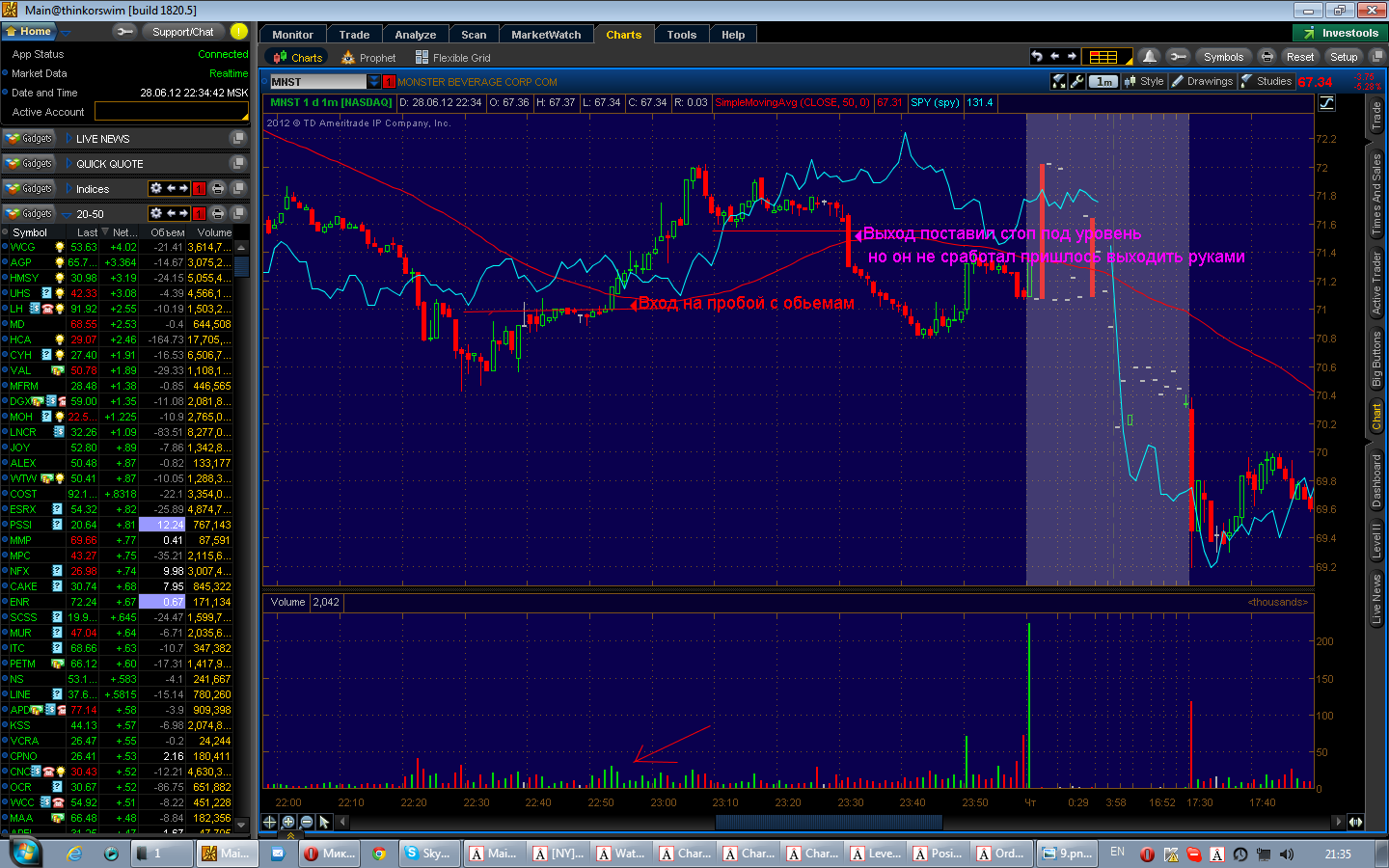Switch to the MarketWatch tab
This screenshot has height=868, width=1389.
(546, 35)
